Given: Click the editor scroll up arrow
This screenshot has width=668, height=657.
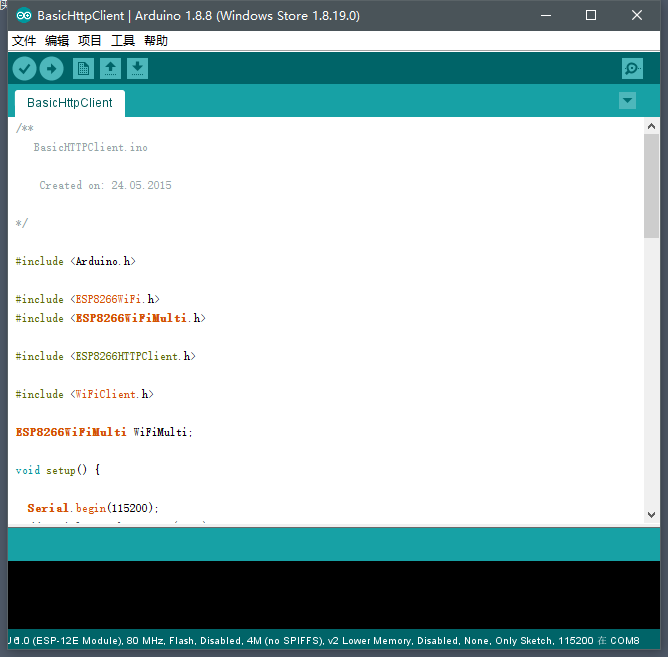Looking at the screenshot, I should [x=651, y=126].
